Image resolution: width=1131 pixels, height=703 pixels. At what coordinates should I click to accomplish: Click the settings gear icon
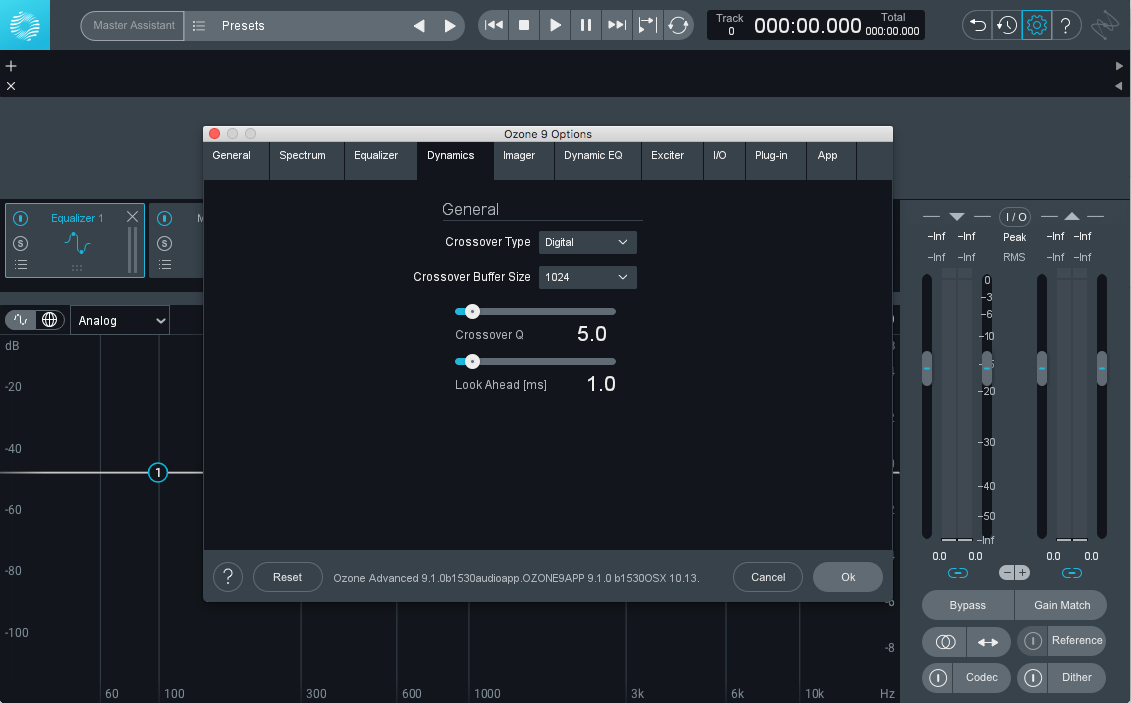[x=1037, y=25]
